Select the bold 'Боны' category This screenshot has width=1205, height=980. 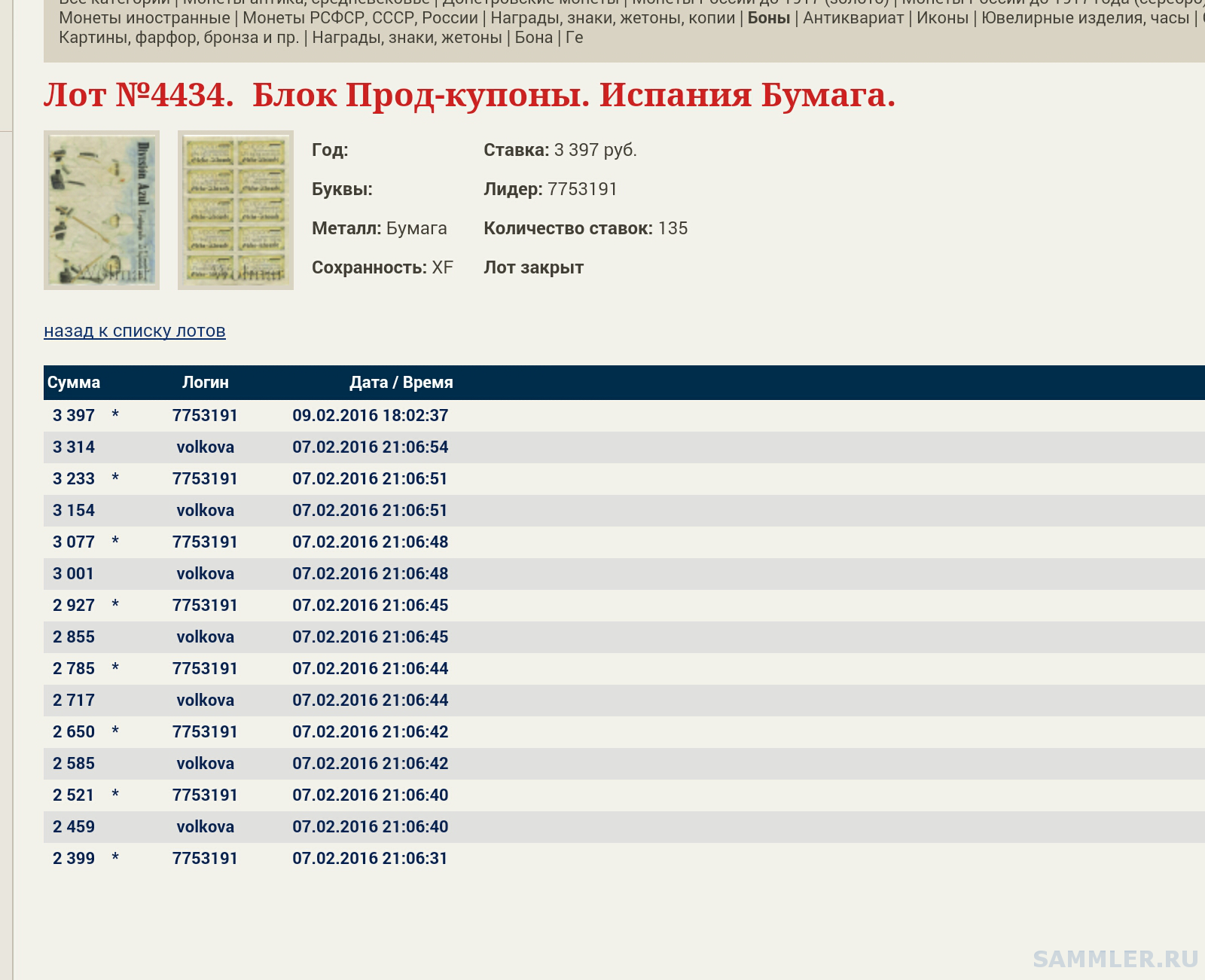pos(769,17)
